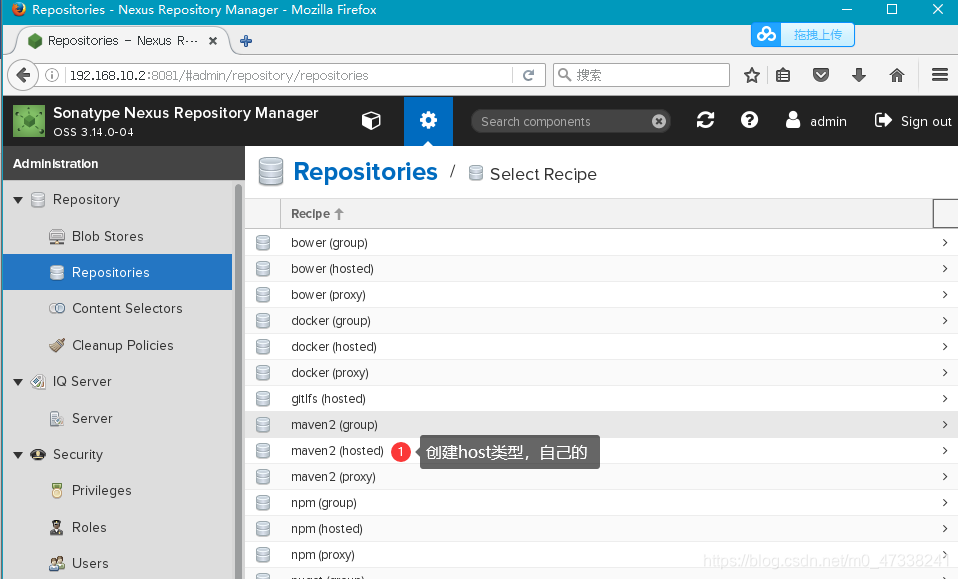Close the Repositories browser tab
Viewport: 958px width, 579px height.
pyautogui.click(x=213, y=41)
